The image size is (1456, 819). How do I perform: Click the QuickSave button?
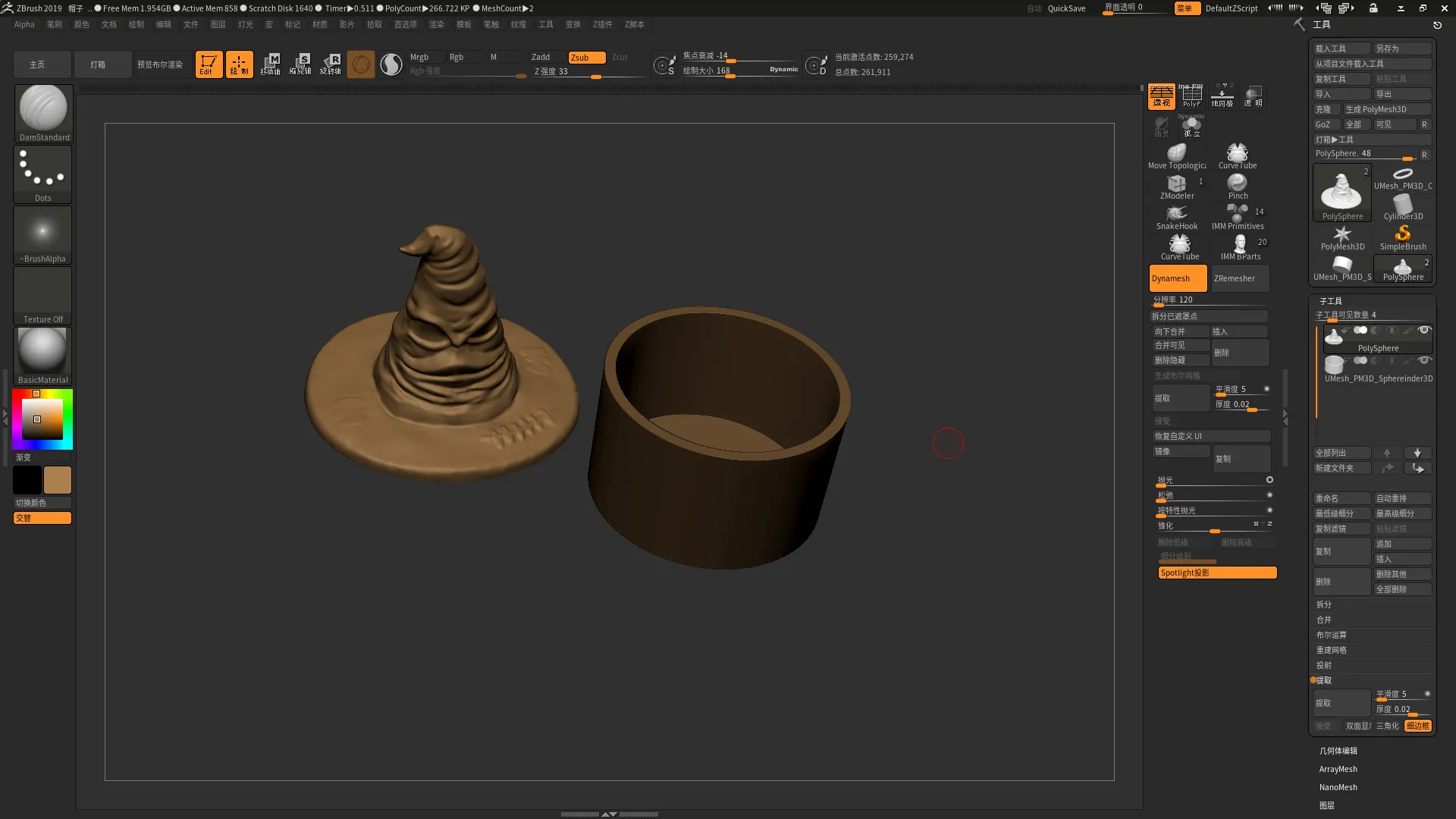[x=1066, y=8]
